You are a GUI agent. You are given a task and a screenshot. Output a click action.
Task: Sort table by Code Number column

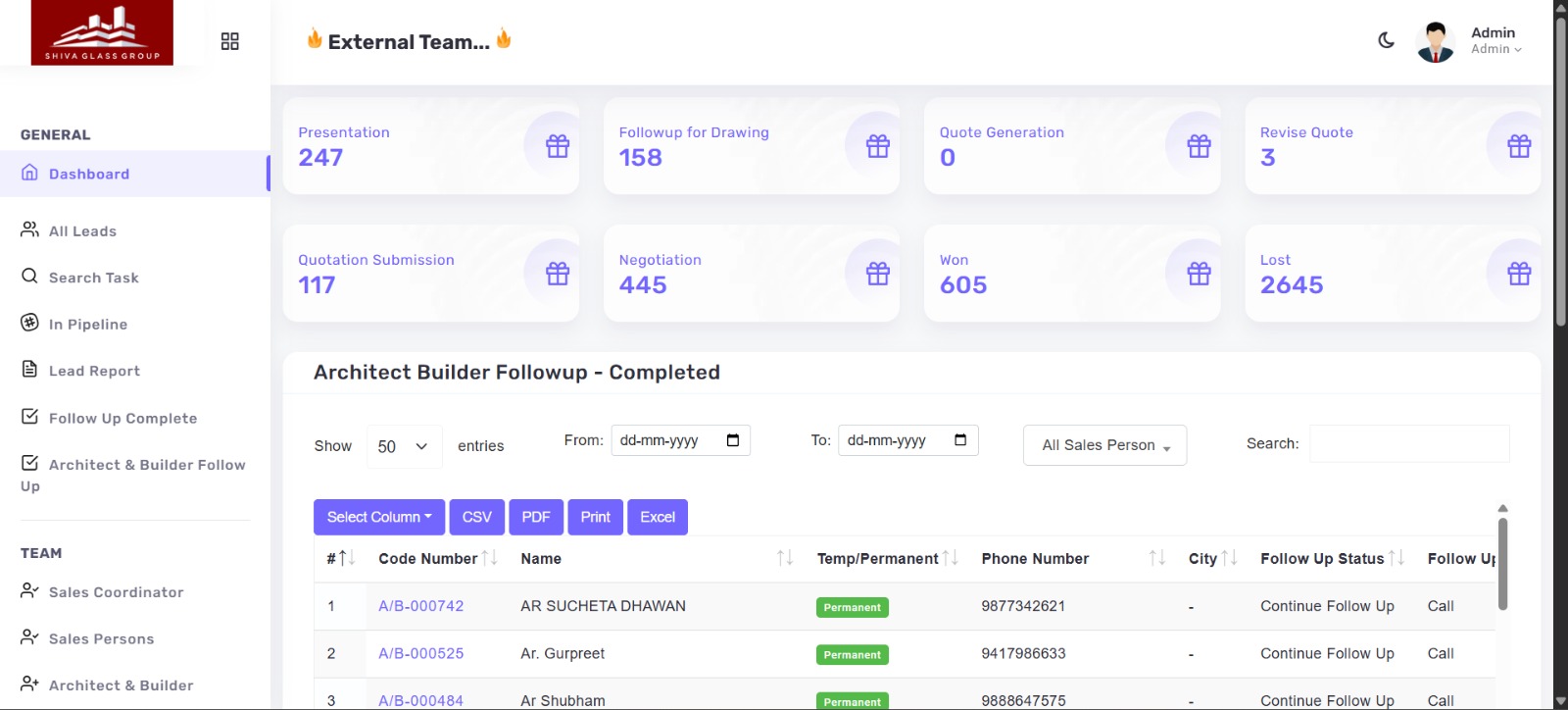pos(490,558)
